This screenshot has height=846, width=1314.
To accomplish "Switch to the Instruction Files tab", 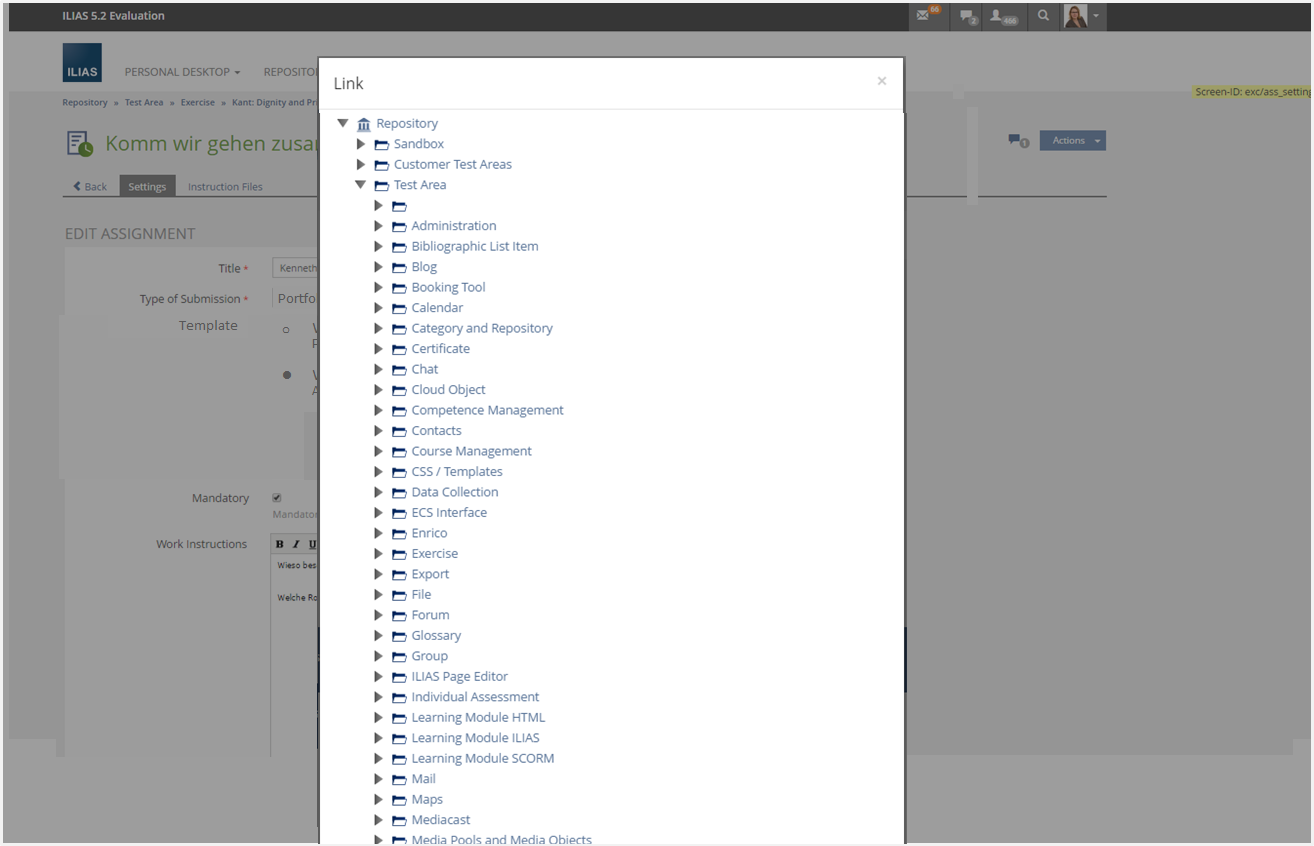I will (x=225, y=187).
